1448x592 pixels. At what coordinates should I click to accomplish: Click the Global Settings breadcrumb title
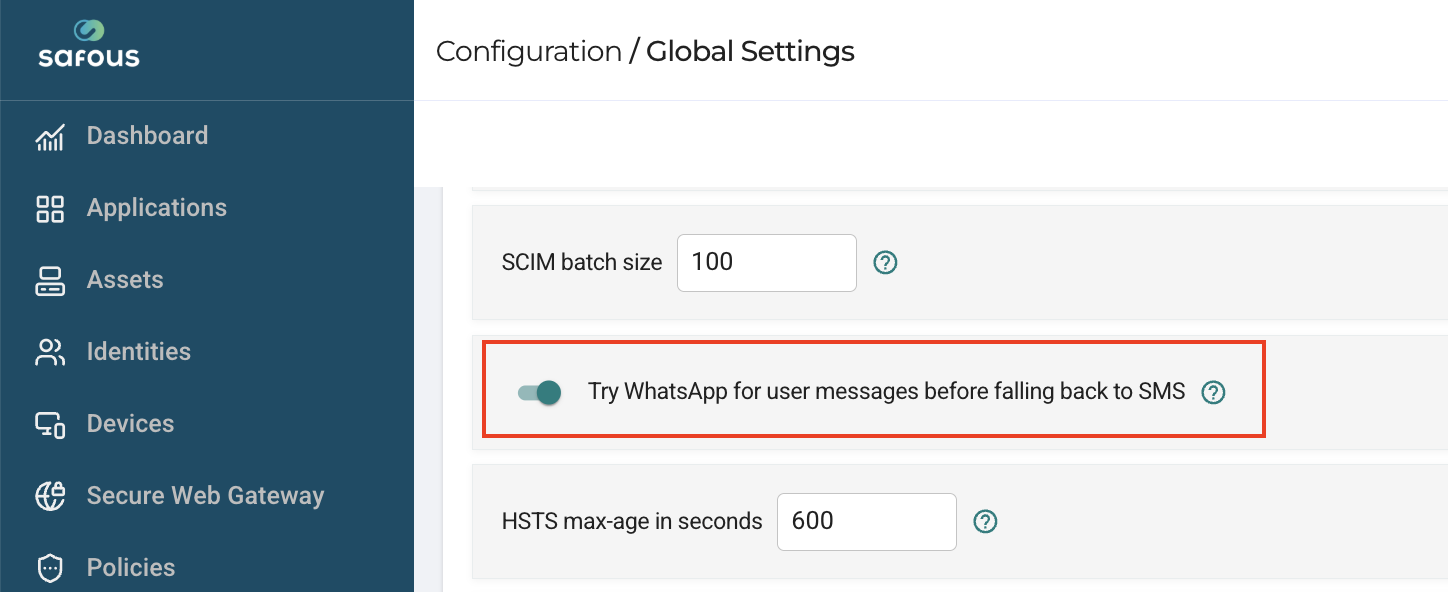click(751, 51)
